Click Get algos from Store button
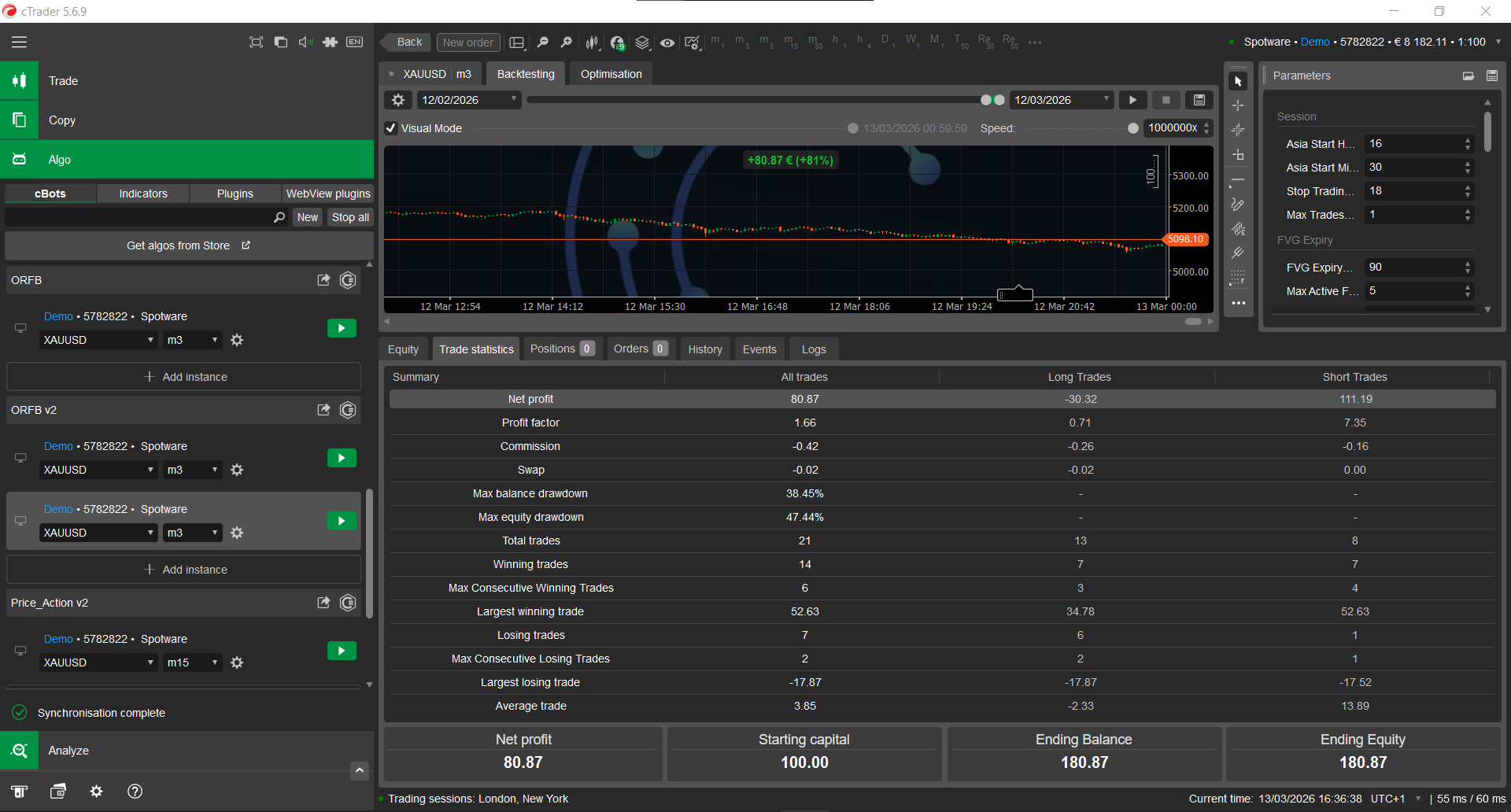The width and height of the screenshot is (1511, 812). (x=189, y=245)
